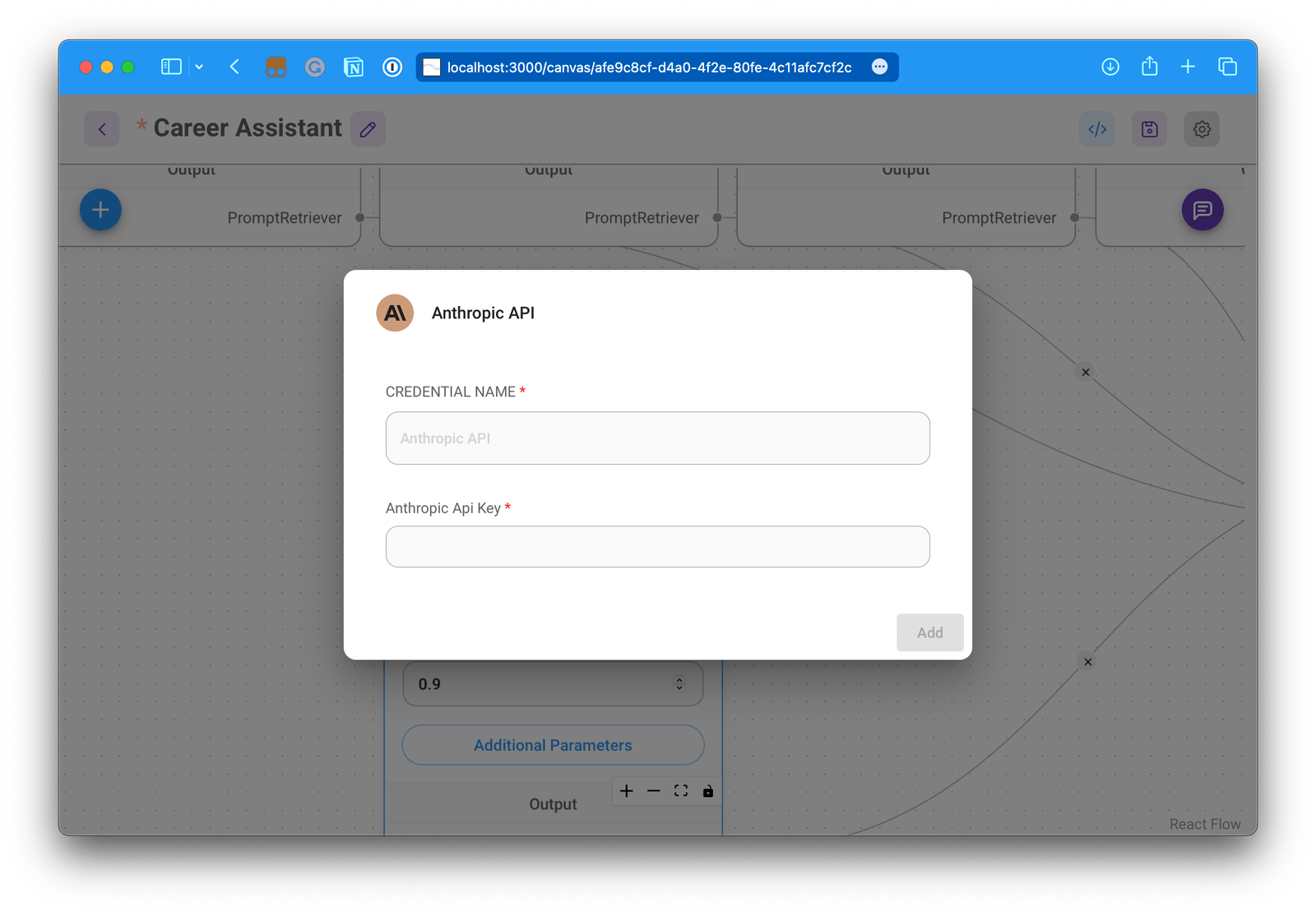The height and width of the screenshot is (913, 1316).
Task: Toggle the canvas interactivity lock
Action: (708, 790)
